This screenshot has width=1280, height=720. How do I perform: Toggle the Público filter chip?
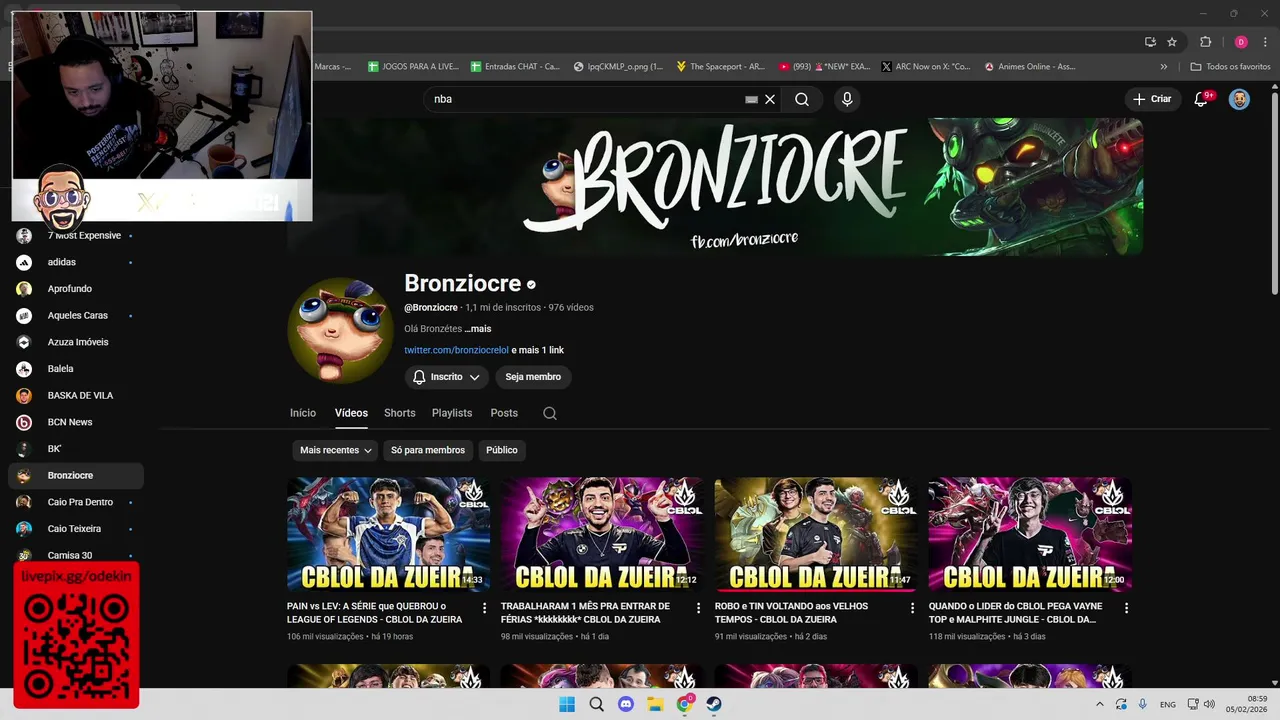(502, 450)
